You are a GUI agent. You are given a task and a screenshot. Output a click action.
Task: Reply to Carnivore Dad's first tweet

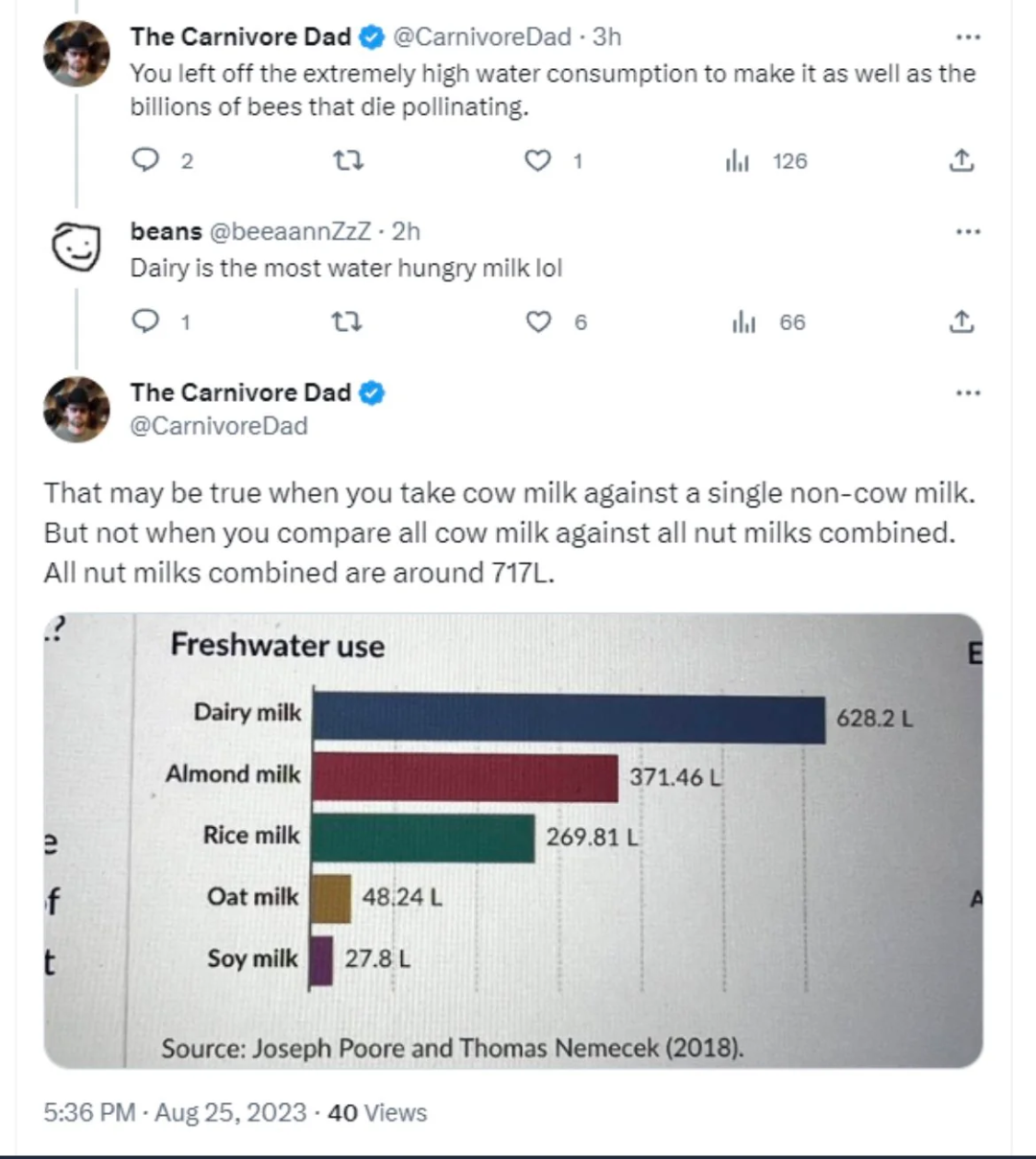pos(145,160)
